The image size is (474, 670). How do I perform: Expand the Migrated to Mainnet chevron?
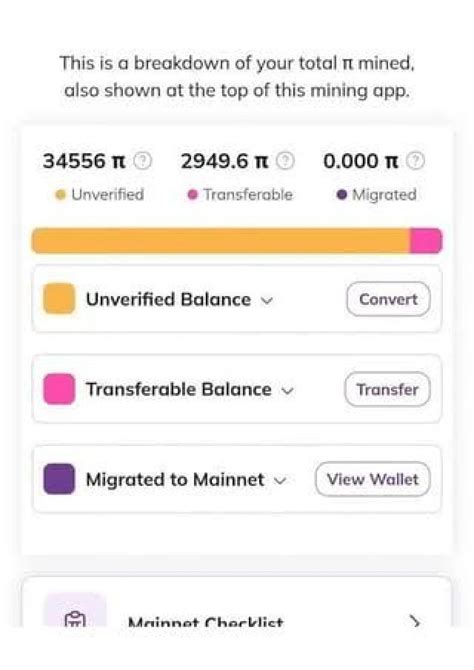[280, 481]
